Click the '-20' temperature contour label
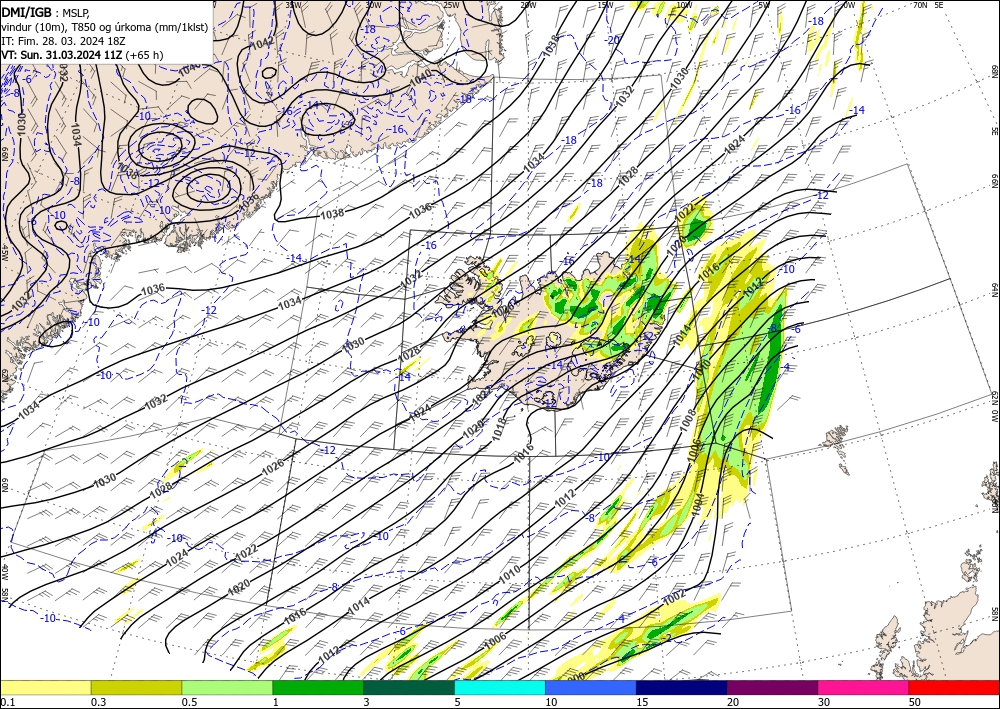Image resolution: width=1000 pixels, height=709 pixels. coord(613,40)
